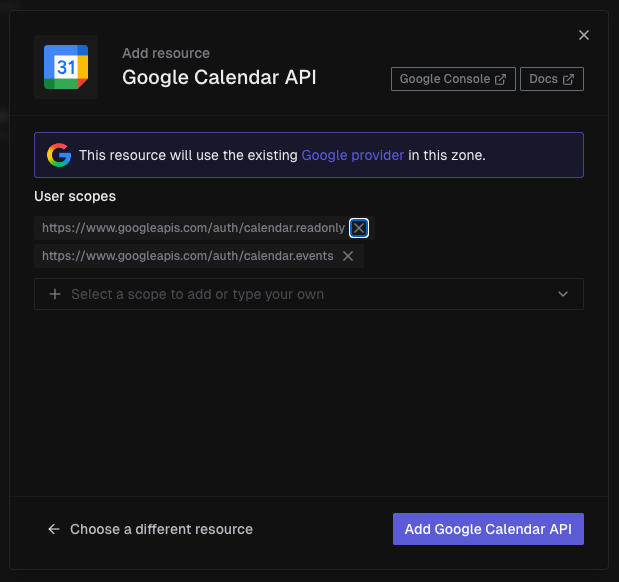Click the Google Calendar API title
Viewport: 619px width, 582px height.
tap(219, 77)
